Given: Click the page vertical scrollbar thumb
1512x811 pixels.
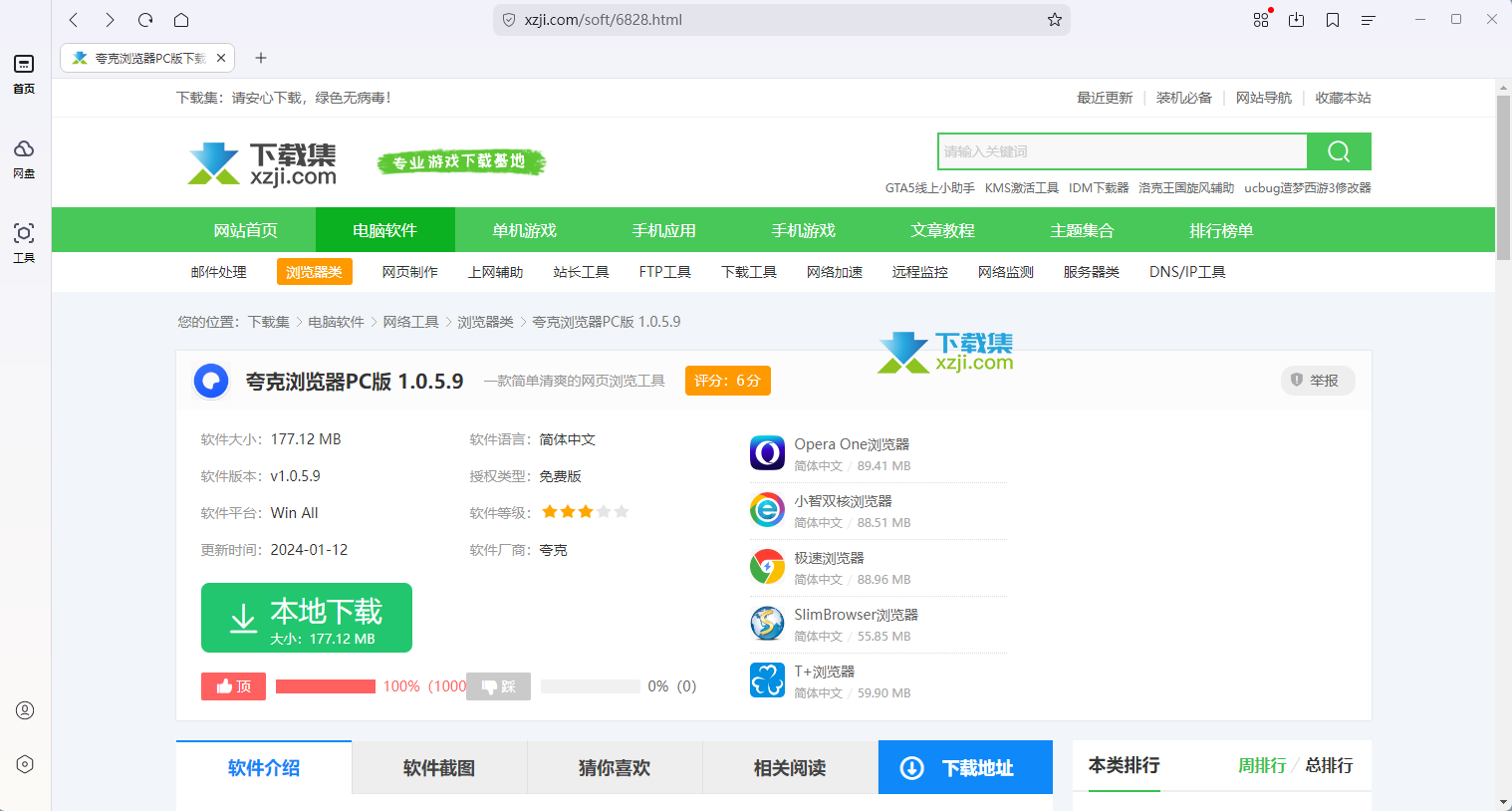Looking at the screenshot, I should tap(1503, 177).
